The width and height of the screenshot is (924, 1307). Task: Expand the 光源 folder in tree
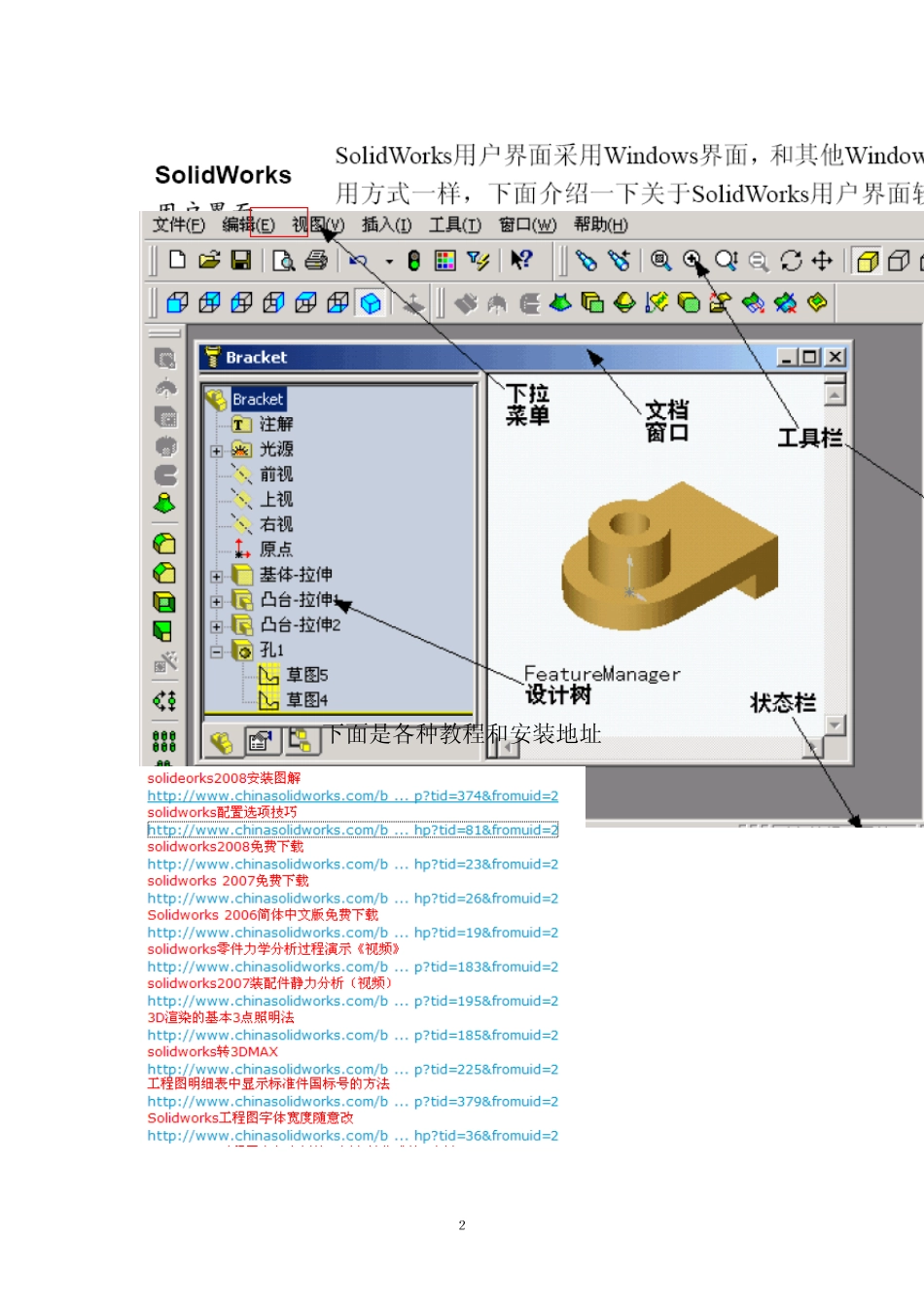point(217,451)
